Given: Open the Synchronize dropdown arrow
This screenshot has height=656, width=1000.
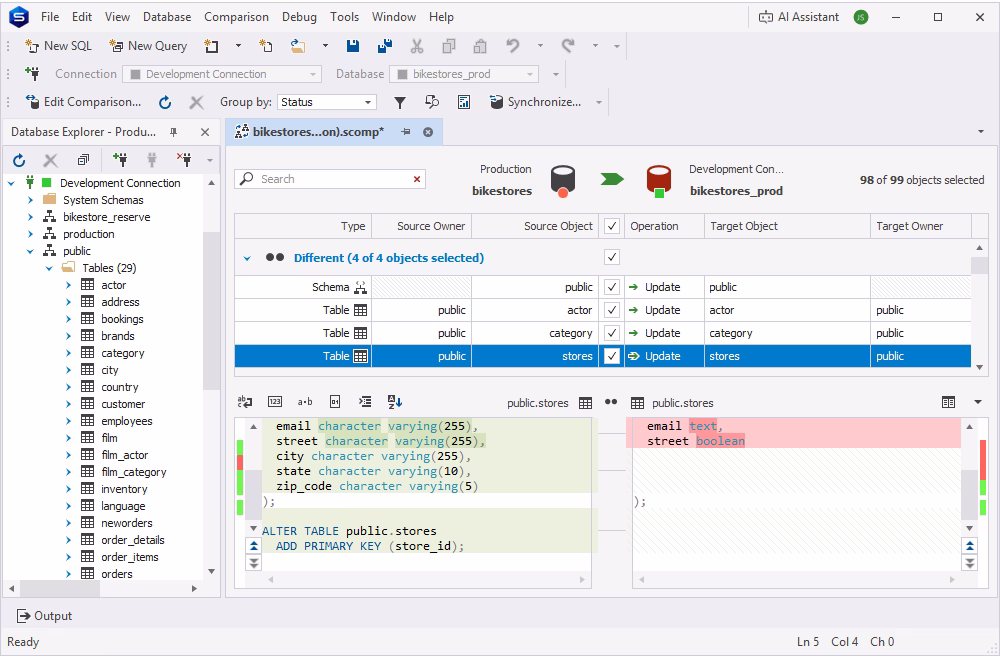Looking at the screenshot, I should pyautogui.click(x=599, y=102).
